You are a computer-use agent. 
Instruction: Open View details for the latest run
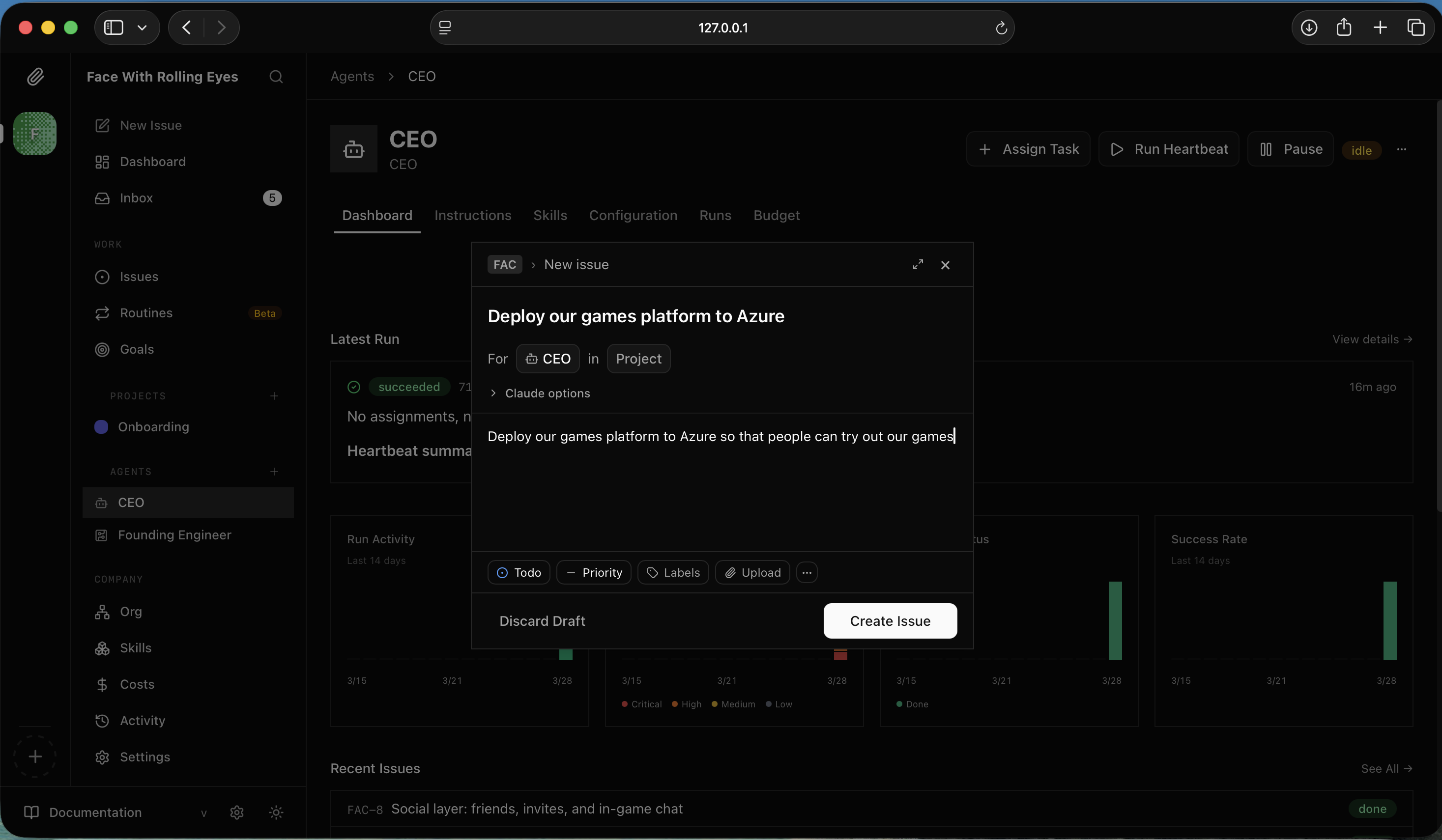1372,339
